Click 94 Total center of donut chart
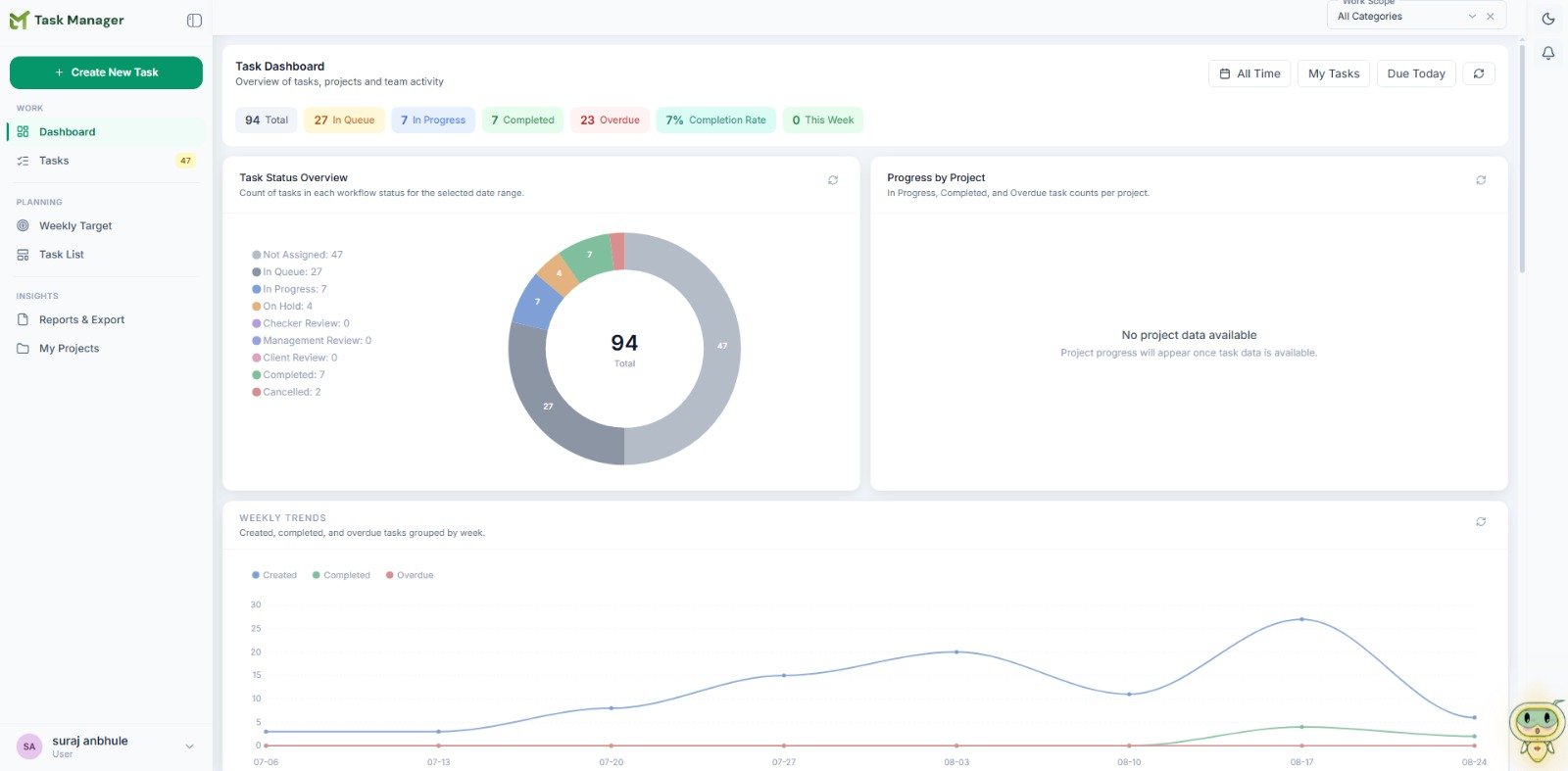The width and height of the screenshot is (1568, 771). [624, 349]
